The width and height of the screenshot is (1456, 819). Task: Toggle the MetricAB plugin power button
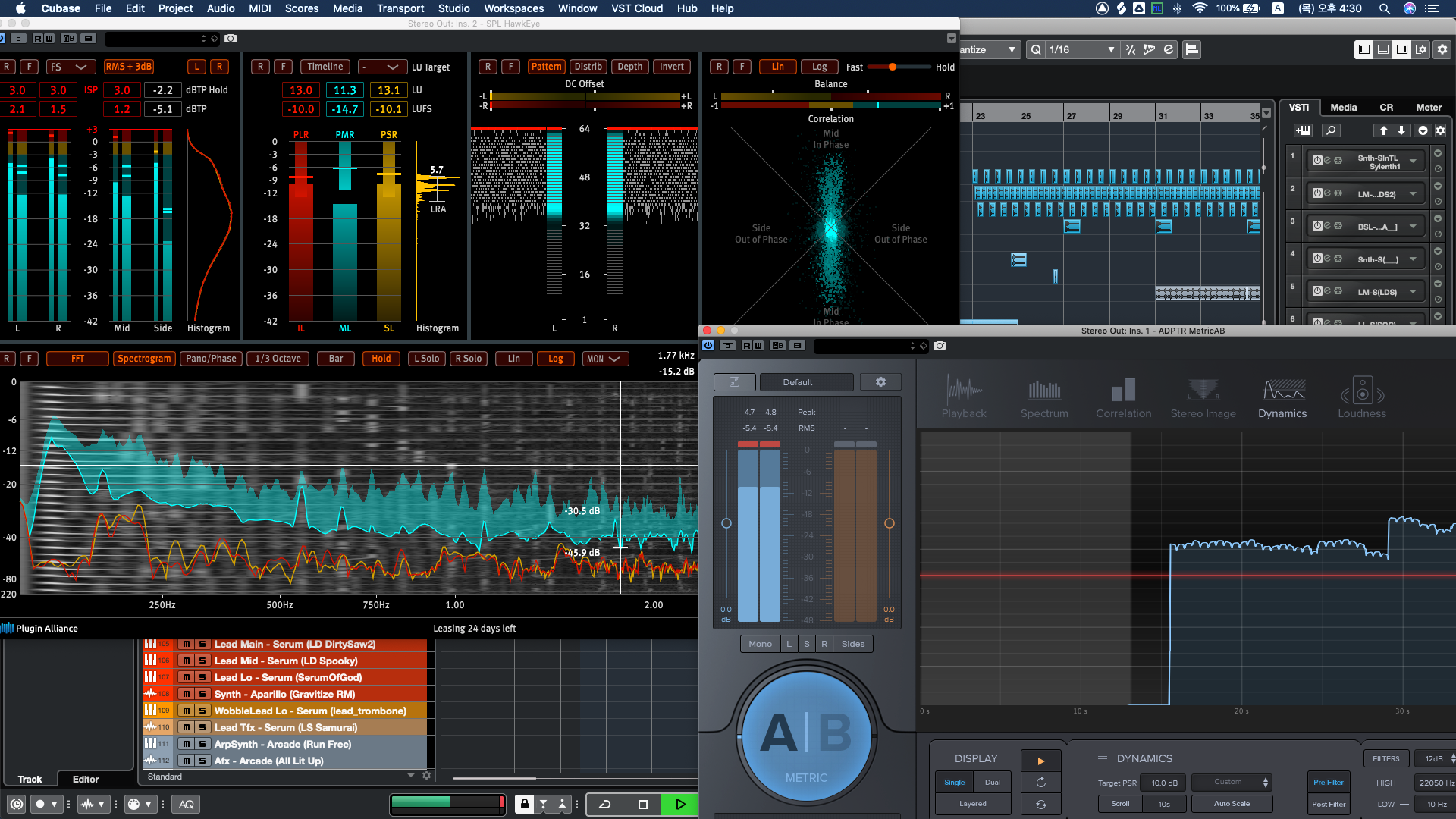[x=708, y=346]
